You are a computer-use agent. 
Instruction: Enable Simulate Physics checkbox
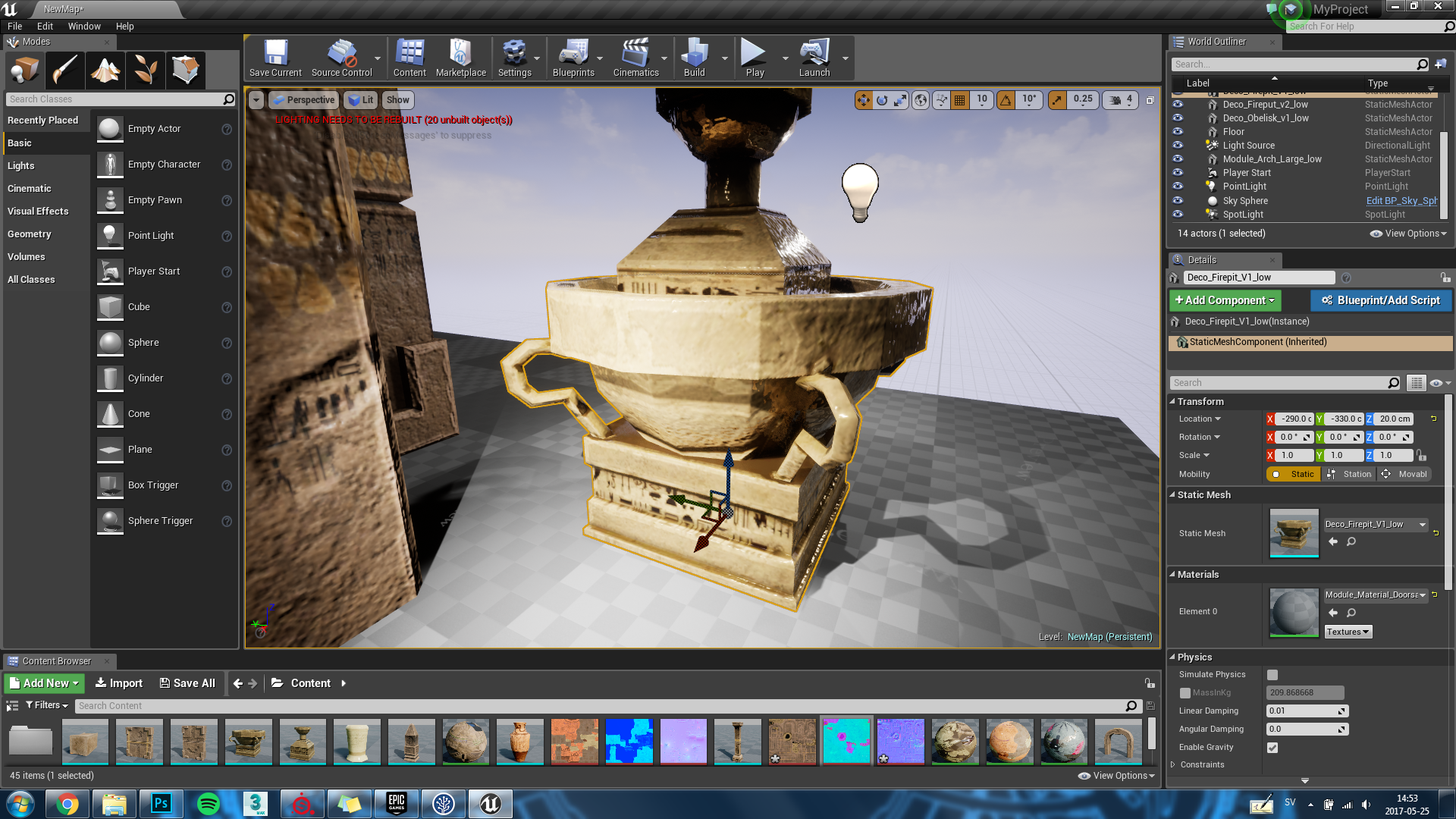[x=1272, y=674]
